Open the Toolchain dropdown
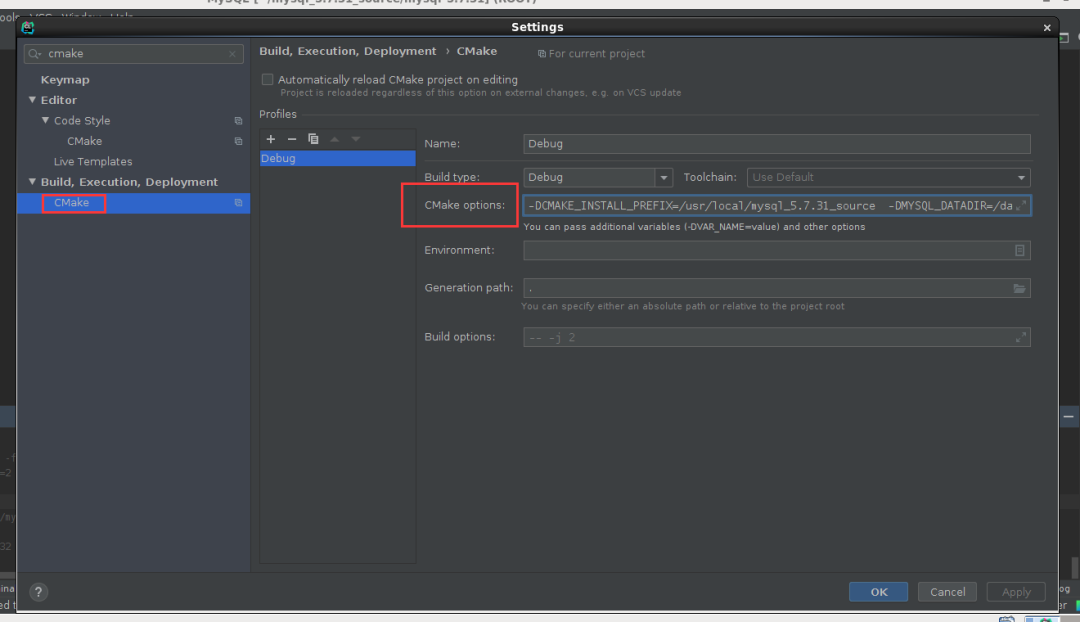 (x=1021, y=177)
